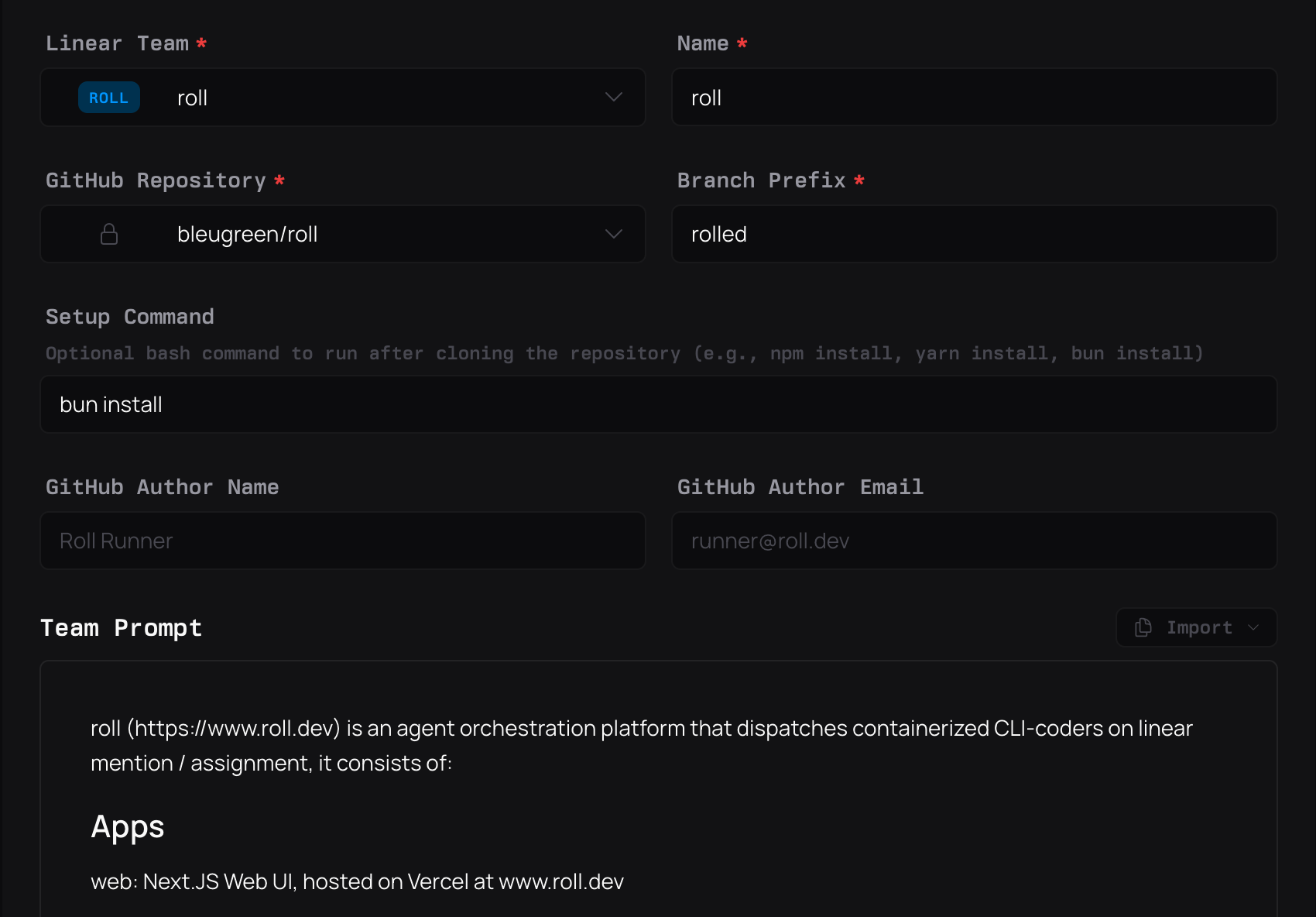
Task: Click the Name field containing roll
Action: pyautogui.click(x=974, y=97)
